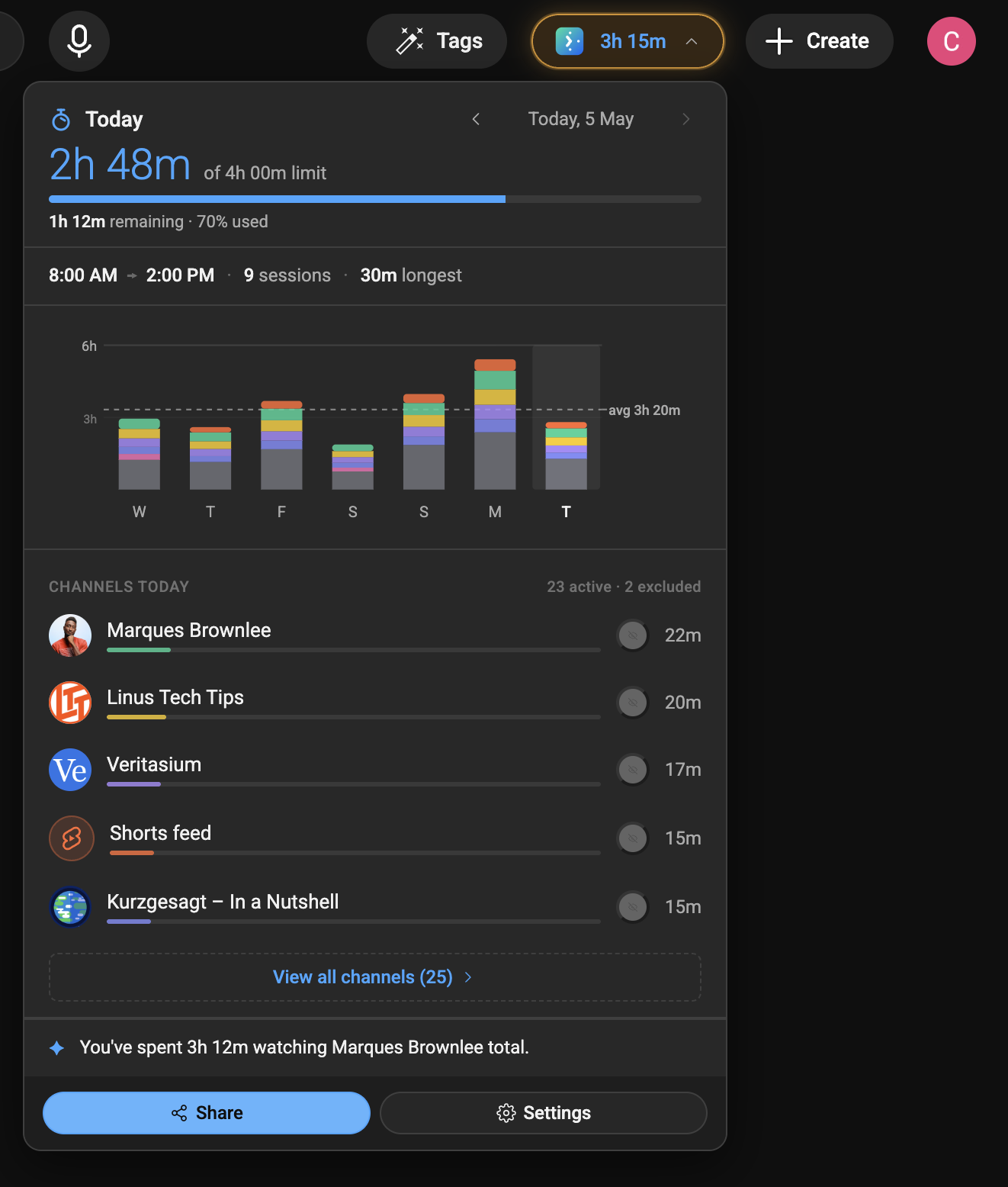Click the avg 3h 20m label

(644, 410)
